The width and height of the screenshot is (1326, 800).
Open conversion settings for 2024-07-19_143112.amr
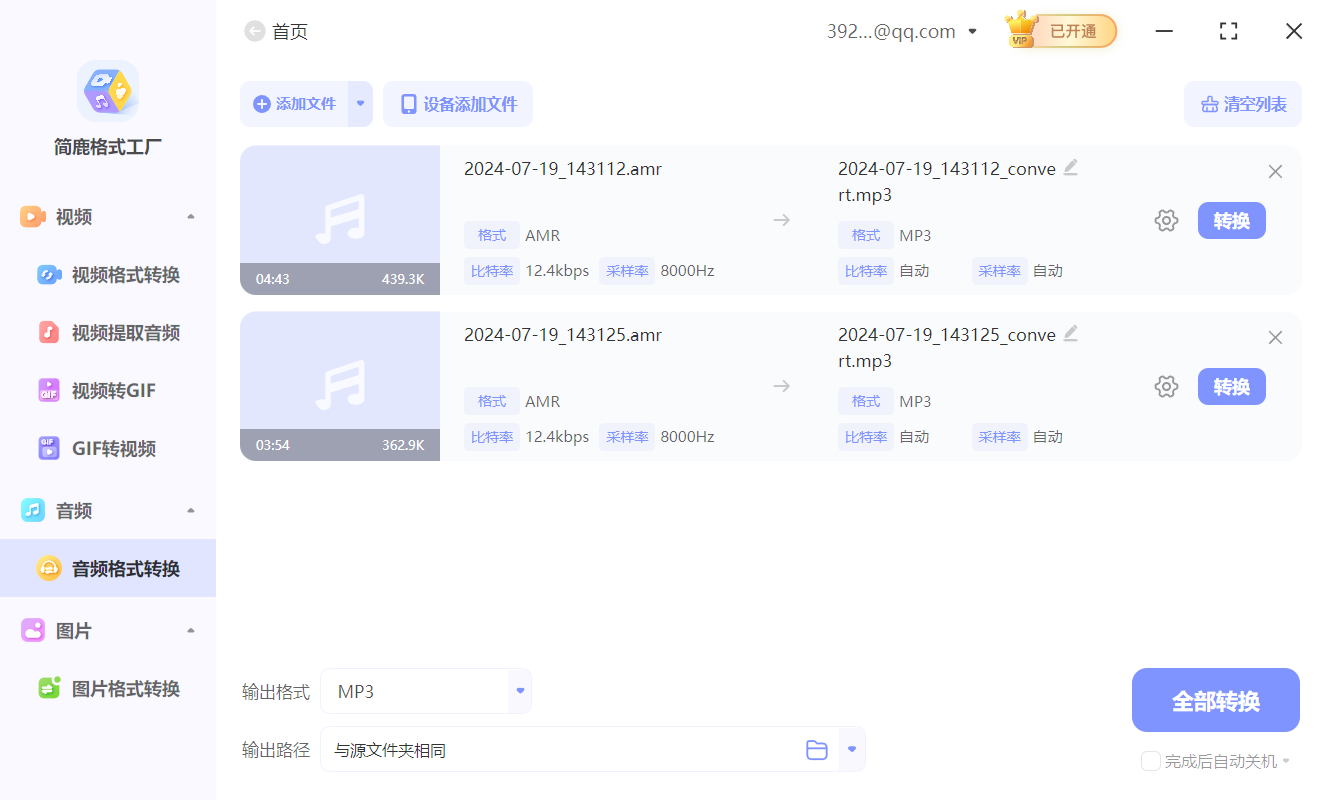pyautogui.click(x=1166, y=220)
